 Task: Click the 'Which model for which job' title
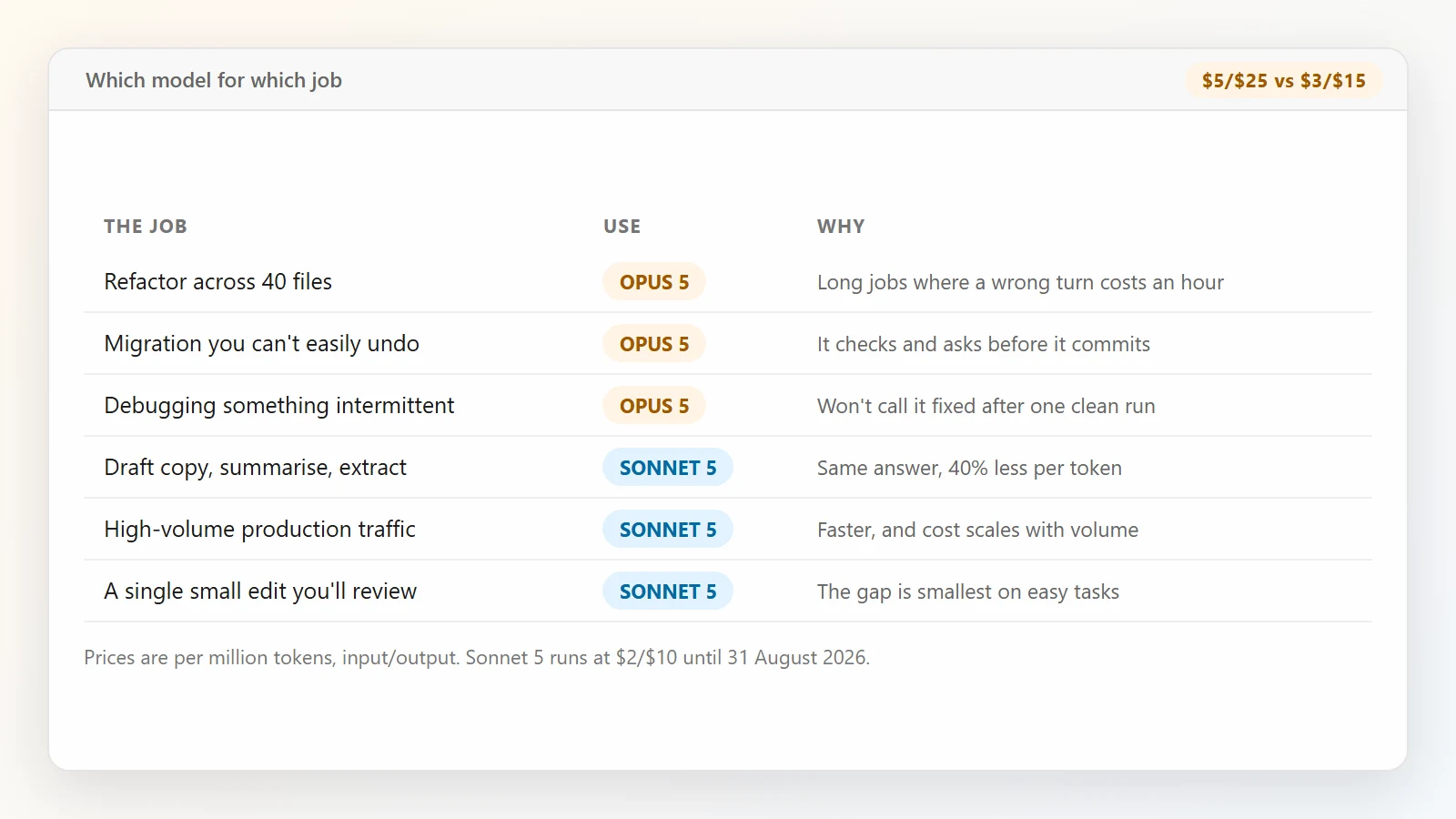(x=214, y=80)
